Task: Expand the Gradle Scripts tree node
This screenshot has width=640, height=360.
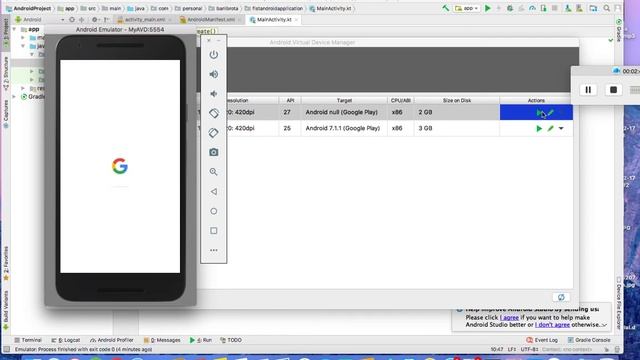Action: tap(14, 97)
